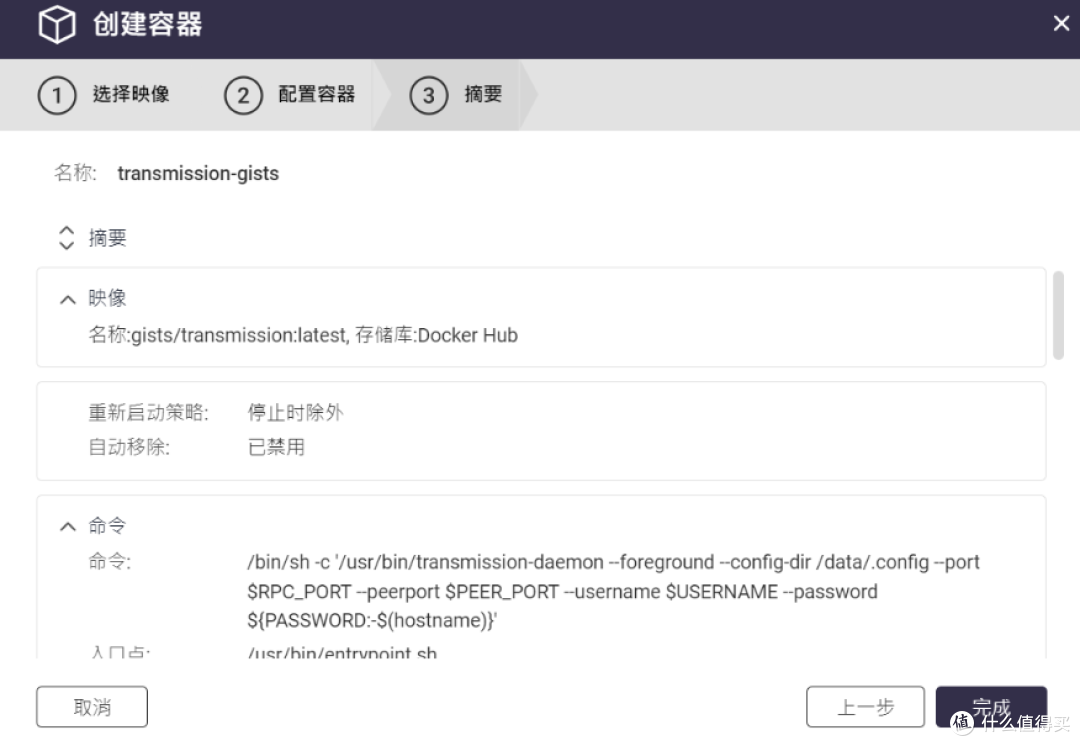
Task: Click the 上一步 button
Action: click(x=865, y=707)
